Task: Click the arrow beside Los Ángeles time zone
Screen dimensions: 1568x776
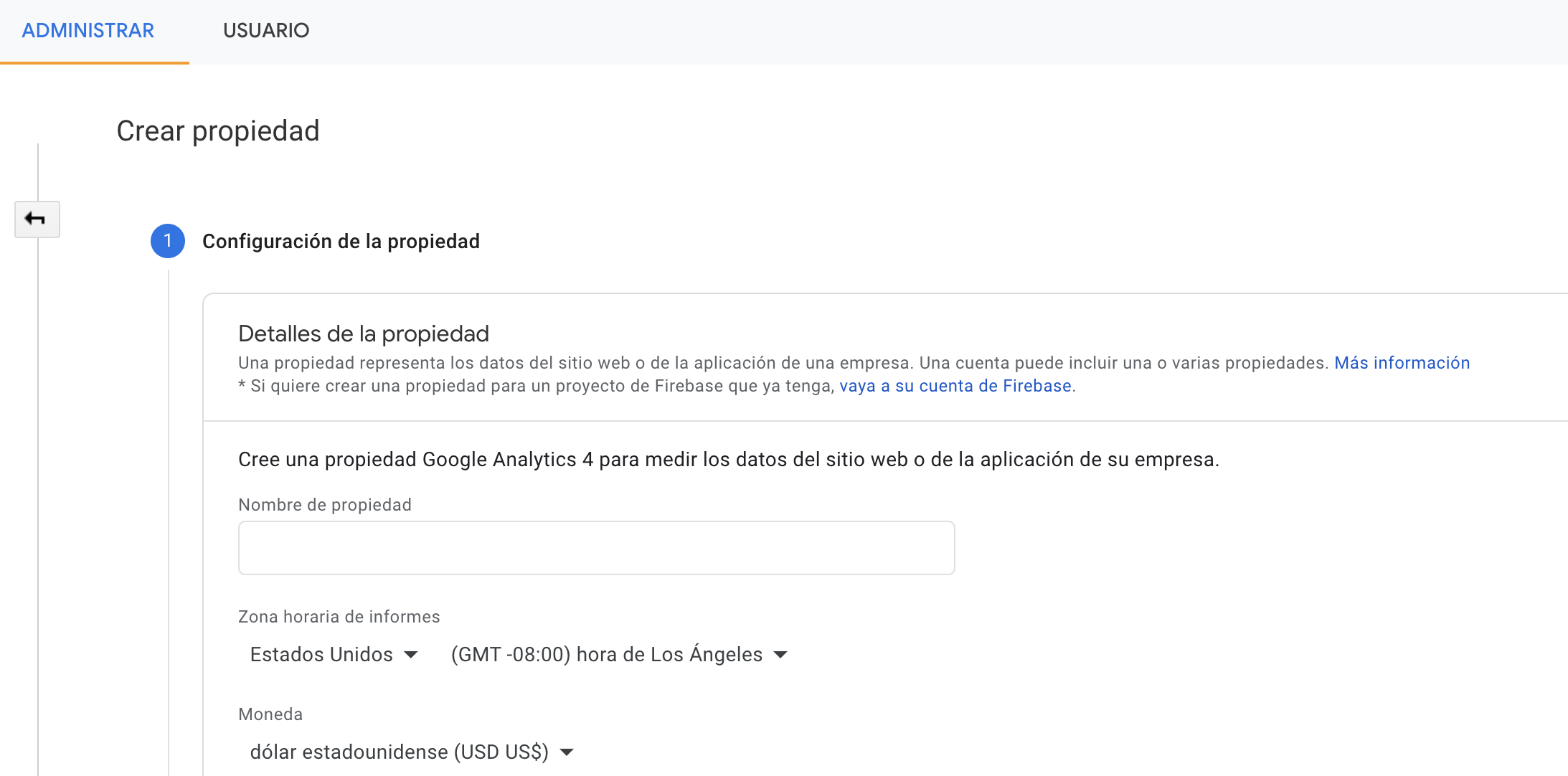Action: point(780,655)
